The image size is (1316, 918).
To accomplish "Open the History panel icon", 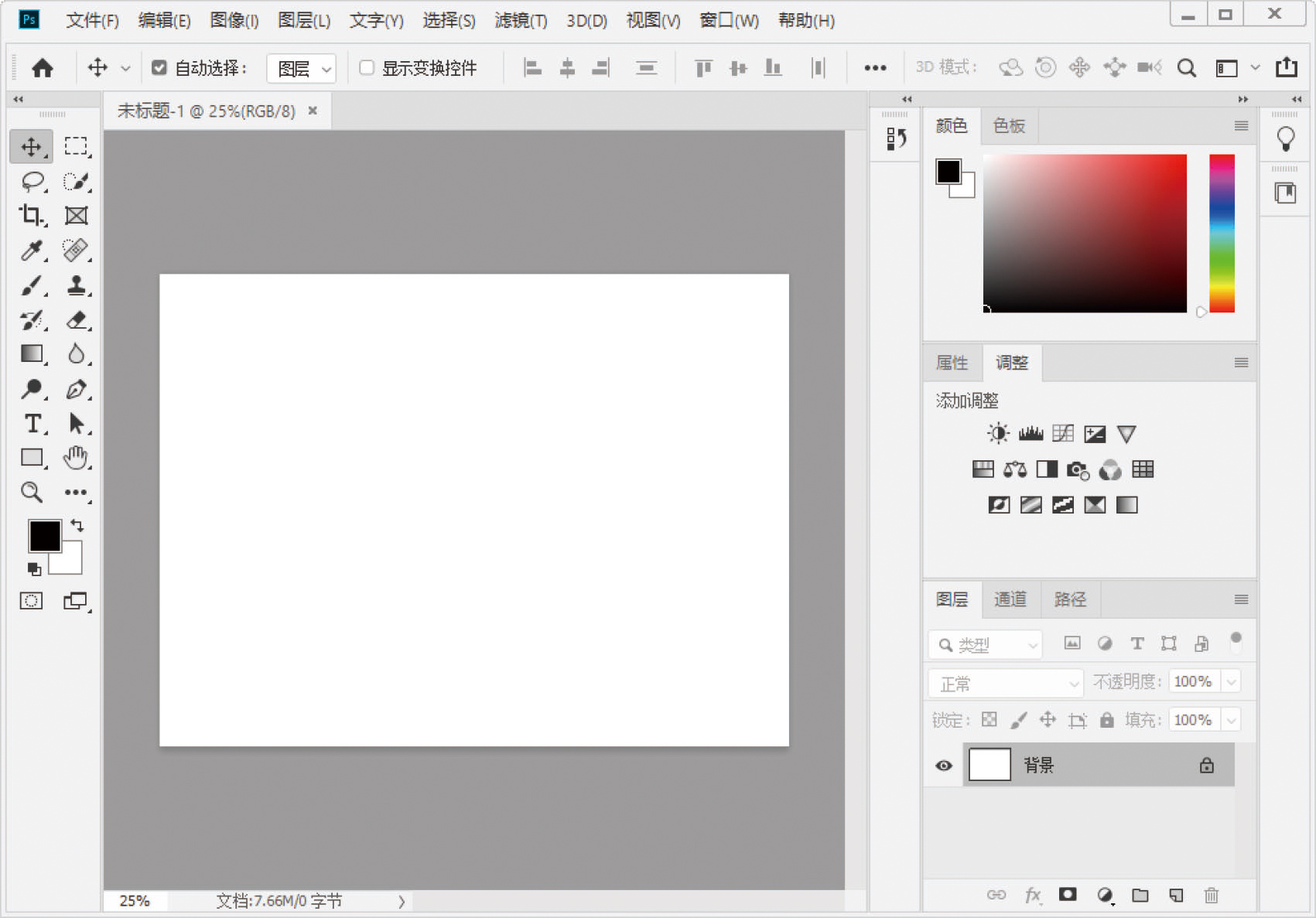I will tap(896, 139).
